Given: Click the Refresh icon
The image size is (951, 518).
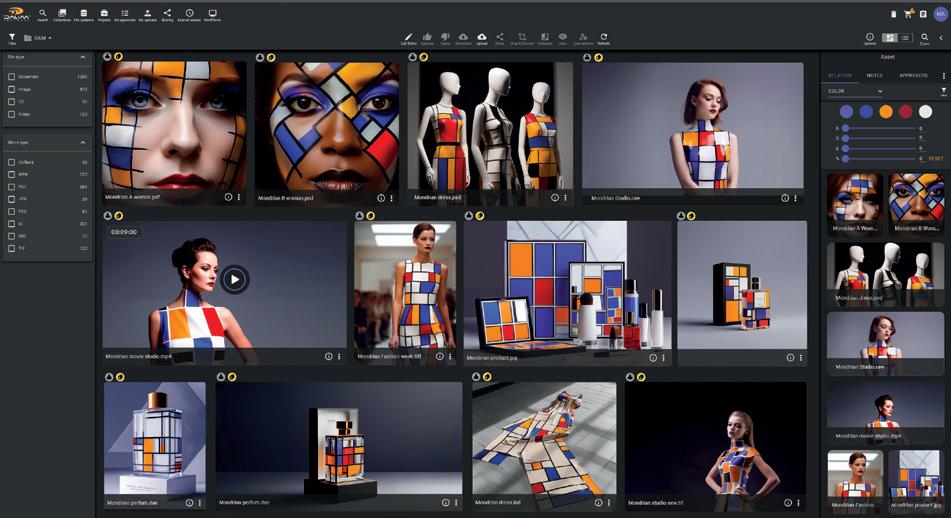Looking at the screenshot, I should (x=603, y=38).
